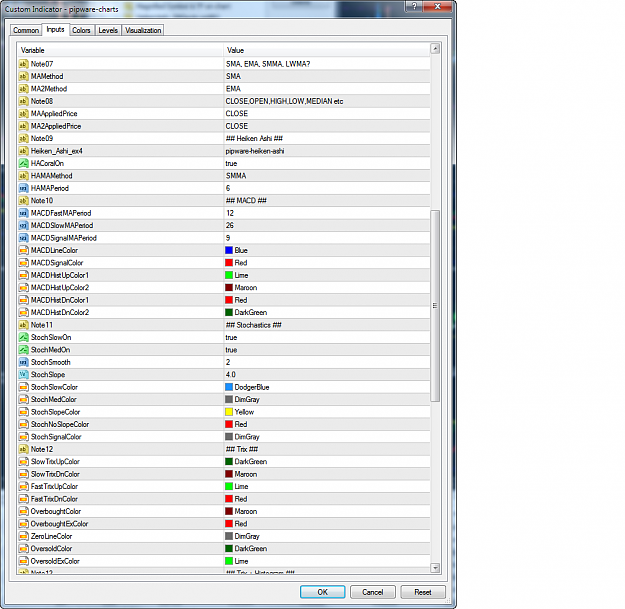The height and width of the screenshot is (609, 625).
Task: Click the double-value icon beside StochSlope
Action: [x=24, y=375]
